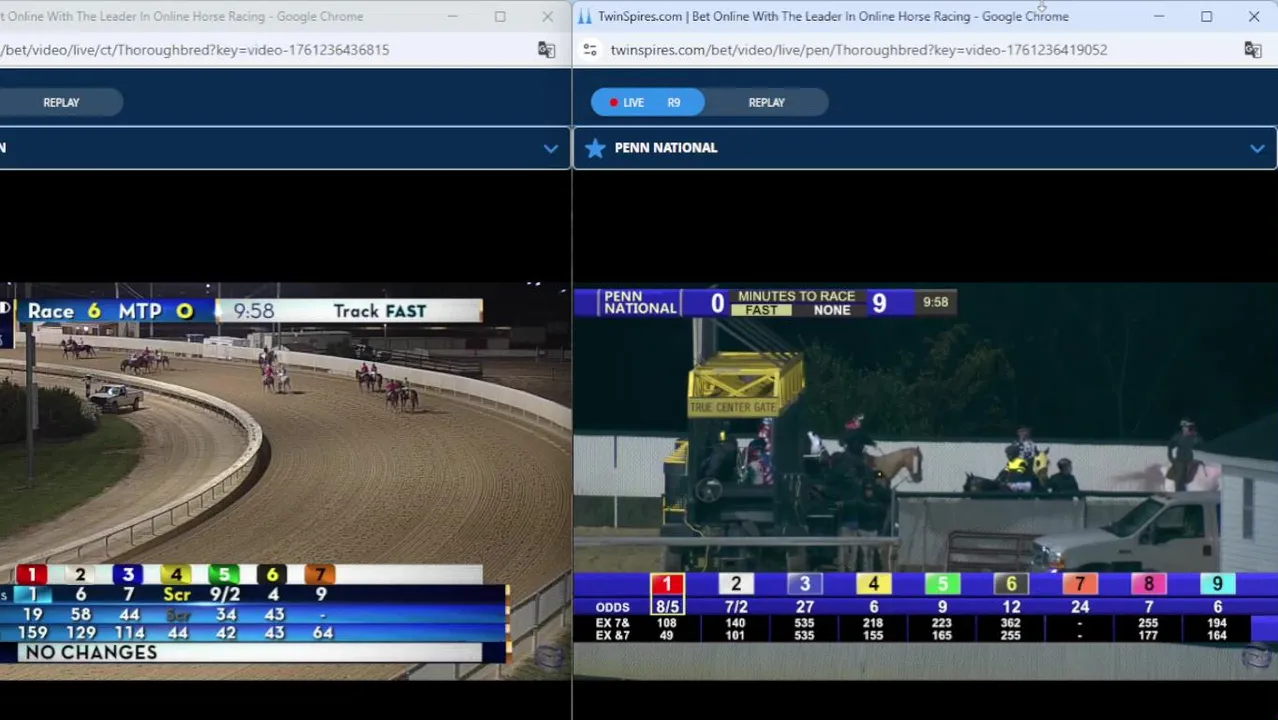Close the left Chrome window
Screen dimensions: 1278x720
click(547, 16)
